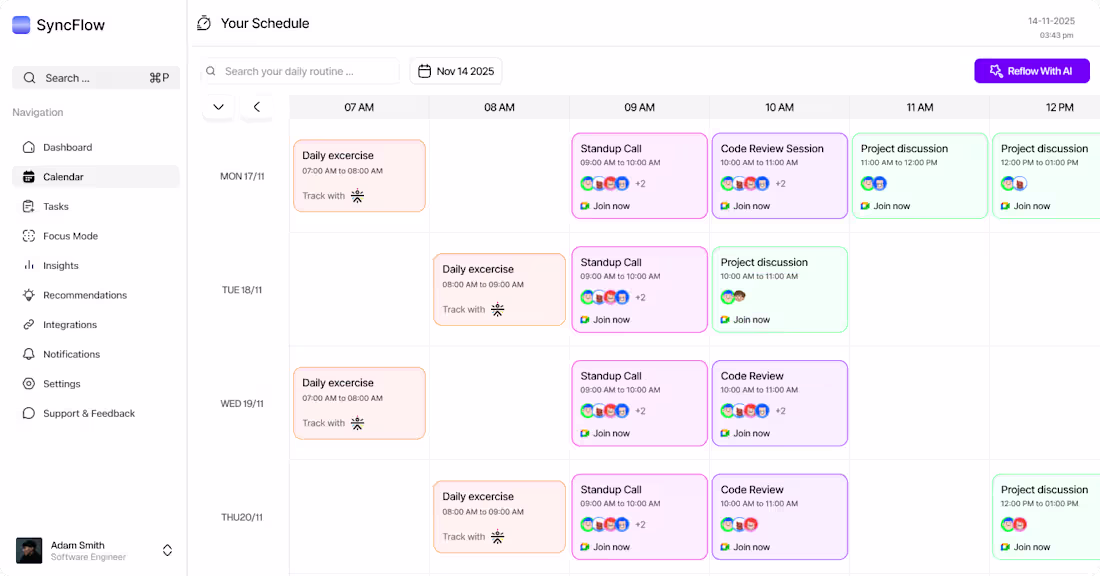Select Calendar in the navigation

(x=95, y=177)
